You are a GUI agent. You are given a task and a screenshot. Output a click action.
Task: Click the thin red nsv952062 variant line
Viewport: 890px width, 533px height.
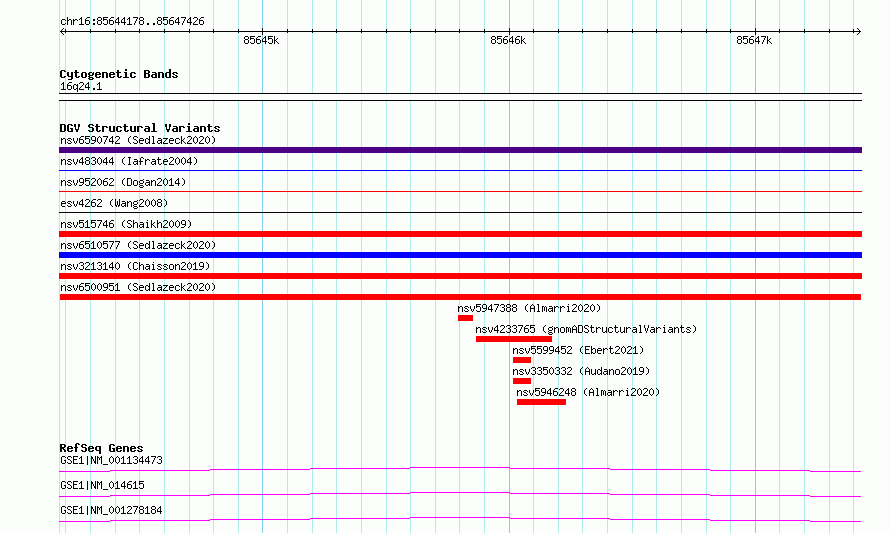460,191
